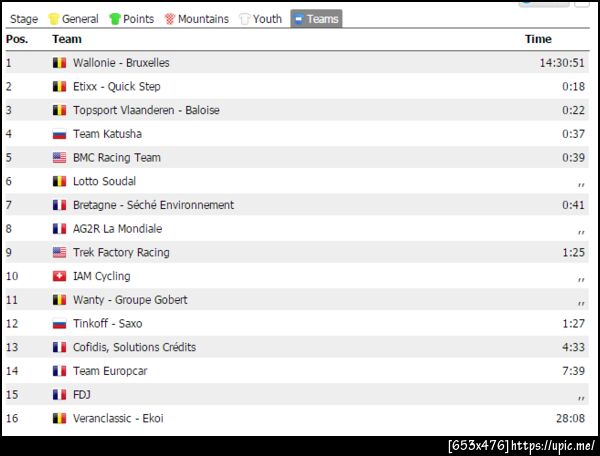Select the 28:08 time gap
The height and width of the screenshot is (456, 600).
(570, 419)
